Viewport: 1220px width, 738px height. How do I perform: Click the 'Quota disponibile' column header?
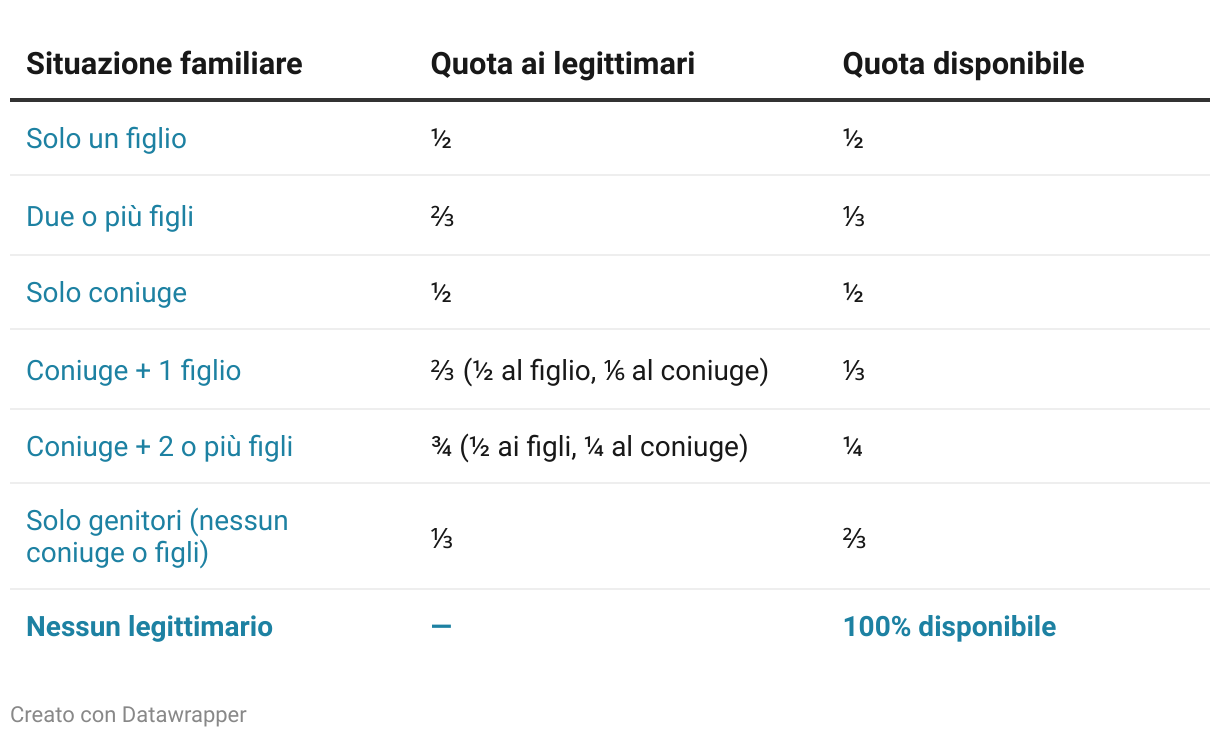click(x=963, y=64)
